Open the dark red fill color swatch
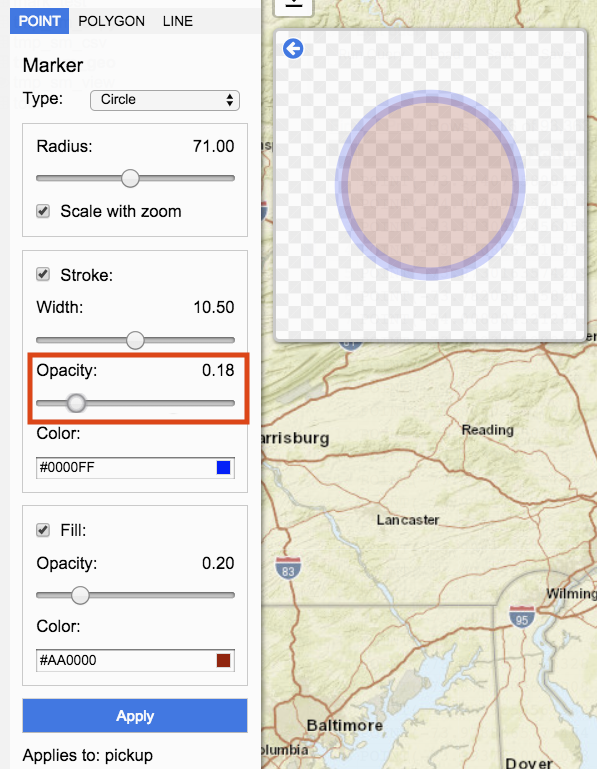The image size is (597, 769). [224, 660]
